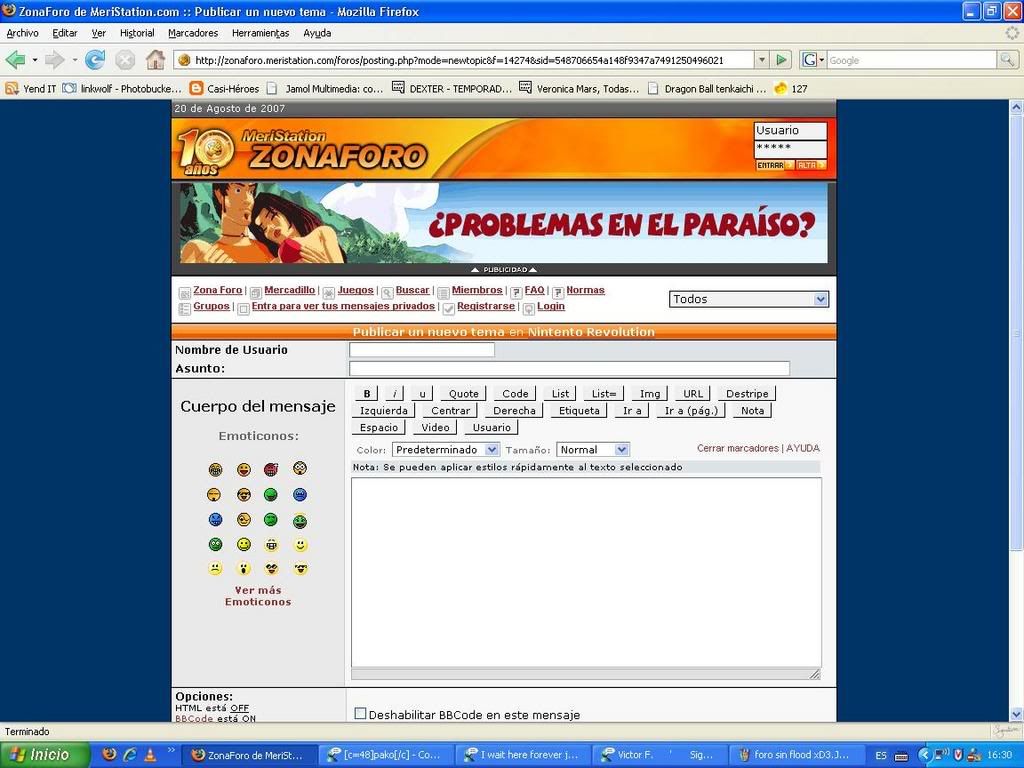Click the Windows Inicio start button
This screenshot has height=768, width=1024.
pos(45,755)
